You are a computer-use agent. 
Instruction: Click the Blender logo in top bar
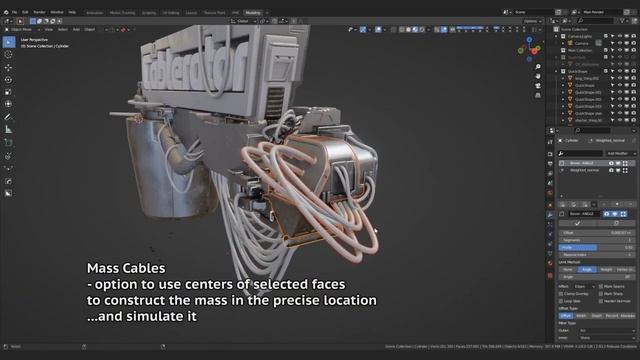6,12
